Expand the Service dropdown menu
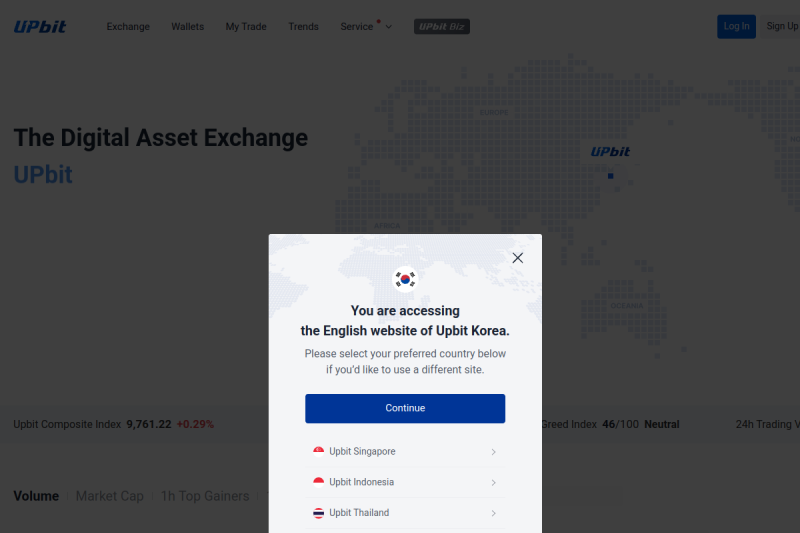 pyautogui.click(x=366, y=27)
